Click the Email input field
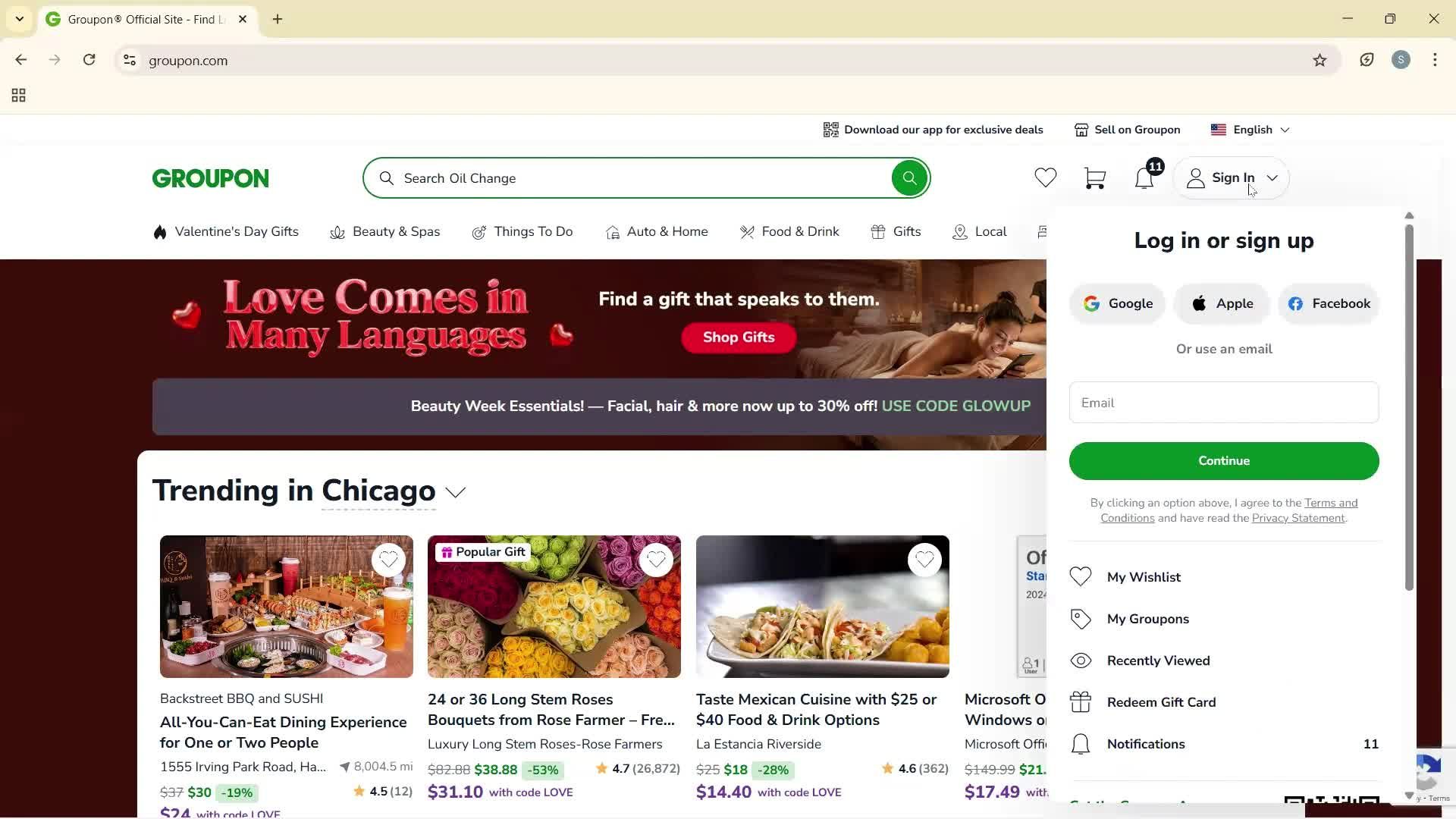1456x819 pixels. coord(1223,402)
